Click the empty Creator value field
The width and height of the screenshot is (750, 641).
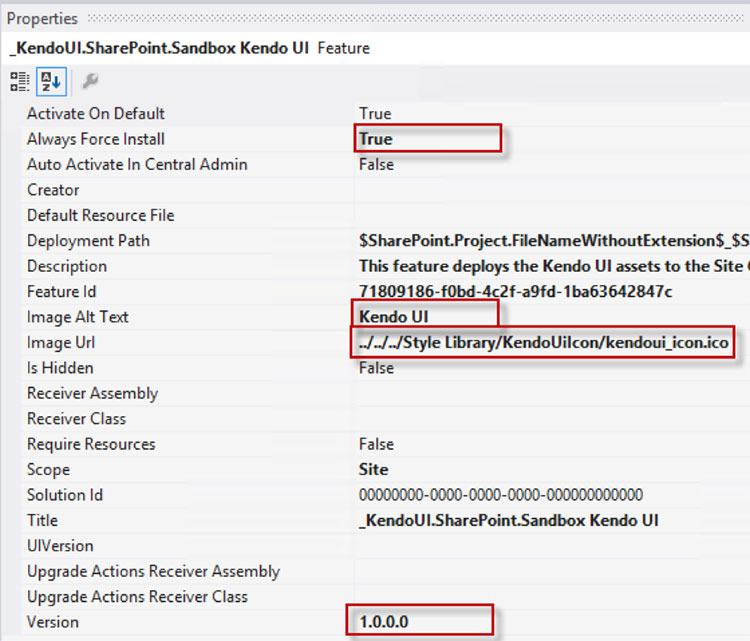(x=552, y=190)
